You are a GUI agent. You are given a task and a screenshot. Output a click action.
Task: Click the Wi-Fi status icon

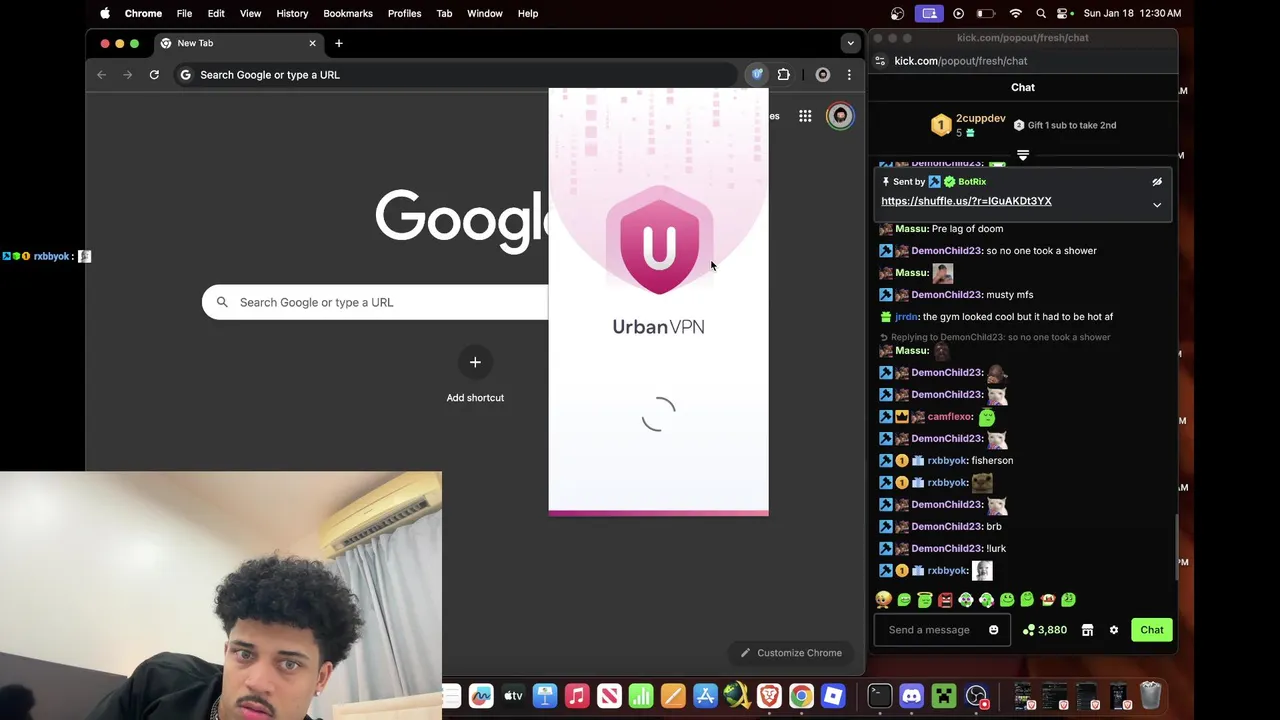(x=1016, y=13)
